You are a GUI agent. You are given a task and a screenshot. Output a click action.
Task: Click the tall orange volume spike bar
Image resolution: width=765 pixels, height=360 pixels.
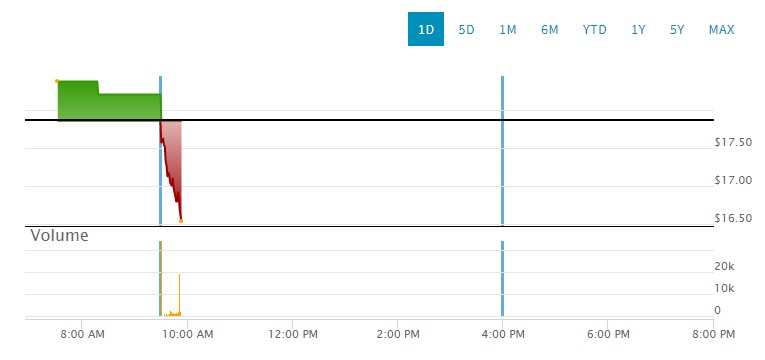180,295
